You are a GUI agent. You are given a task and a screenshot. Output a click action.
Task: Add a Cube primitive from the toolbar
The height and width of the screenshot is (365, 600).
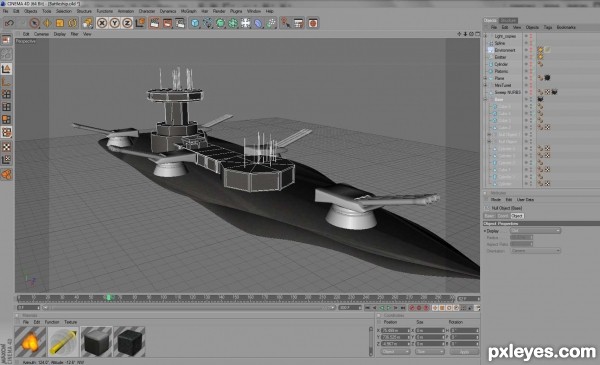195,23
